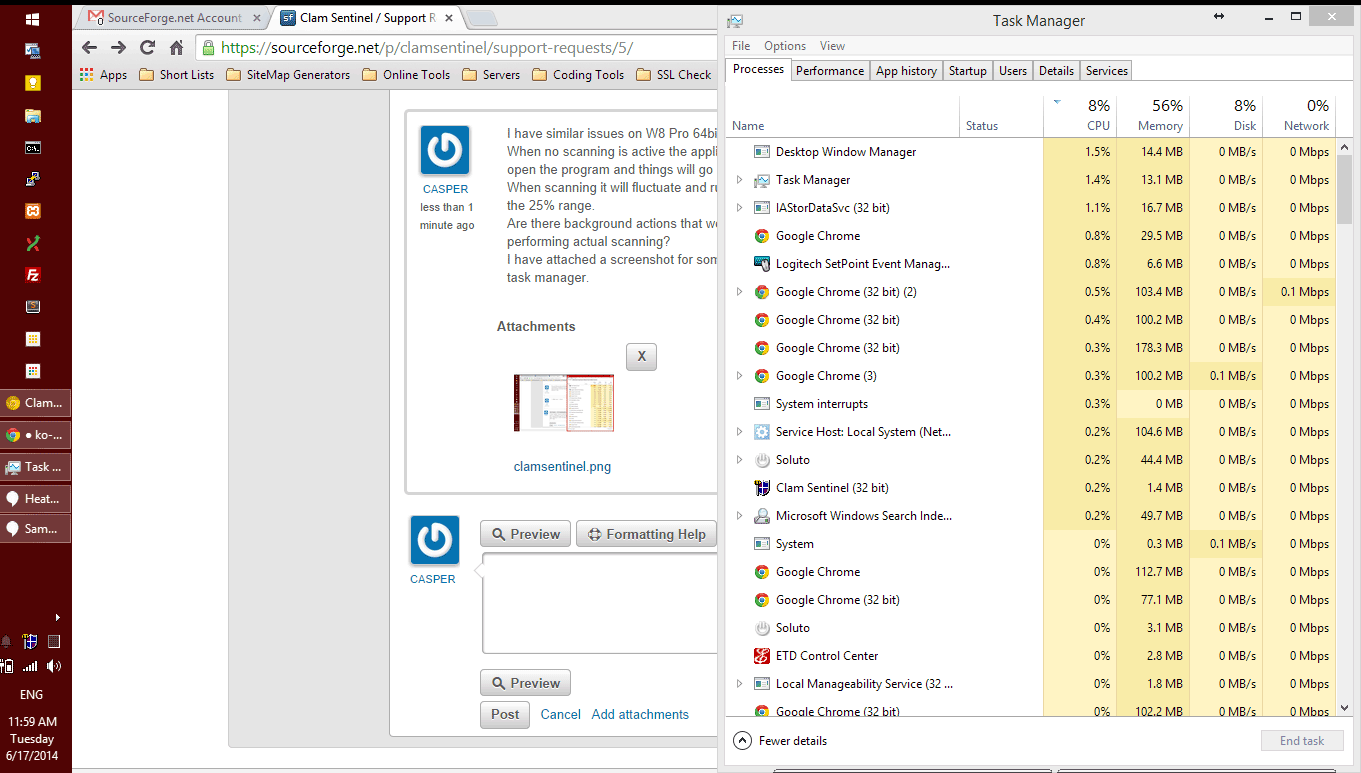Expand the Google Chrome (3) process group
Screen dimensions: 1361x773
(739, 376)
